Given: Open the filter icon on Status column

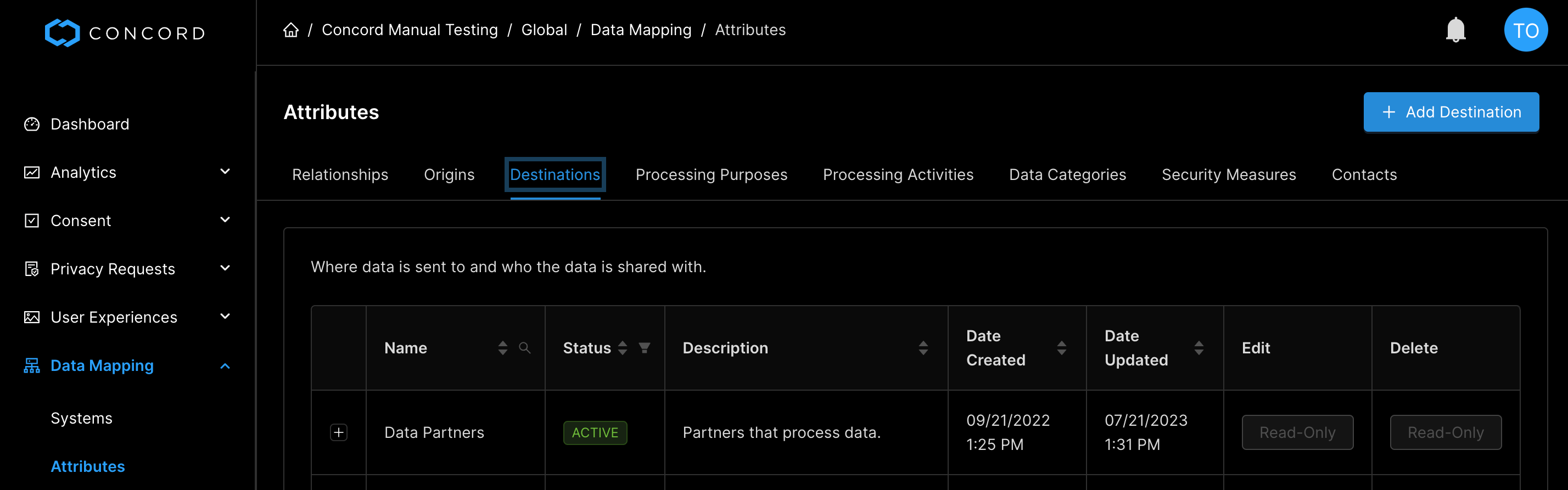Looking at the screenshot, I should [645, 348].
